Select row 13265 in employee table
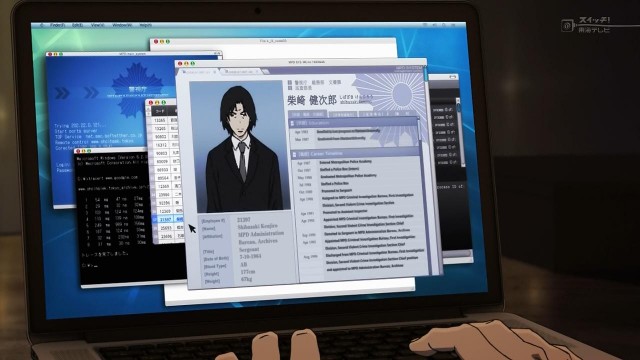The width and height of the screenshot is (640, 360). pos(167,120)
